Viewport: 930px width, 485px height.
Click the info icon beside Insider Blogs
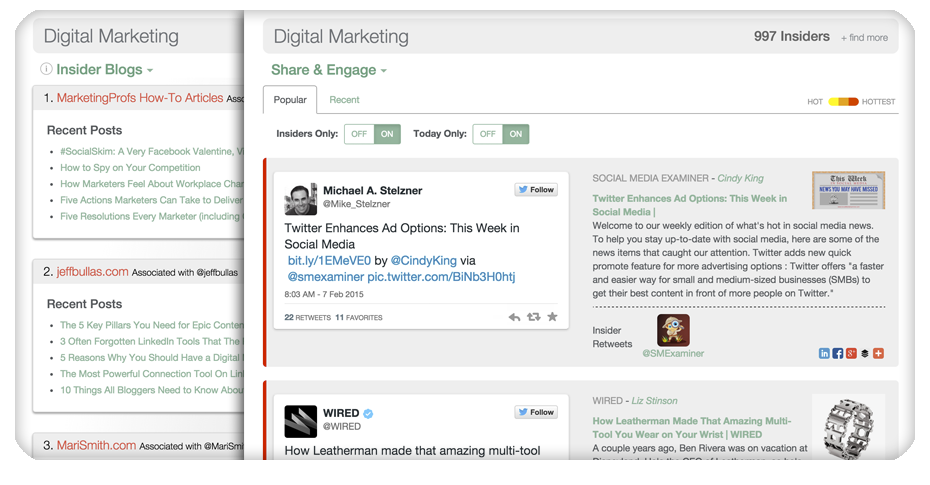46,69
